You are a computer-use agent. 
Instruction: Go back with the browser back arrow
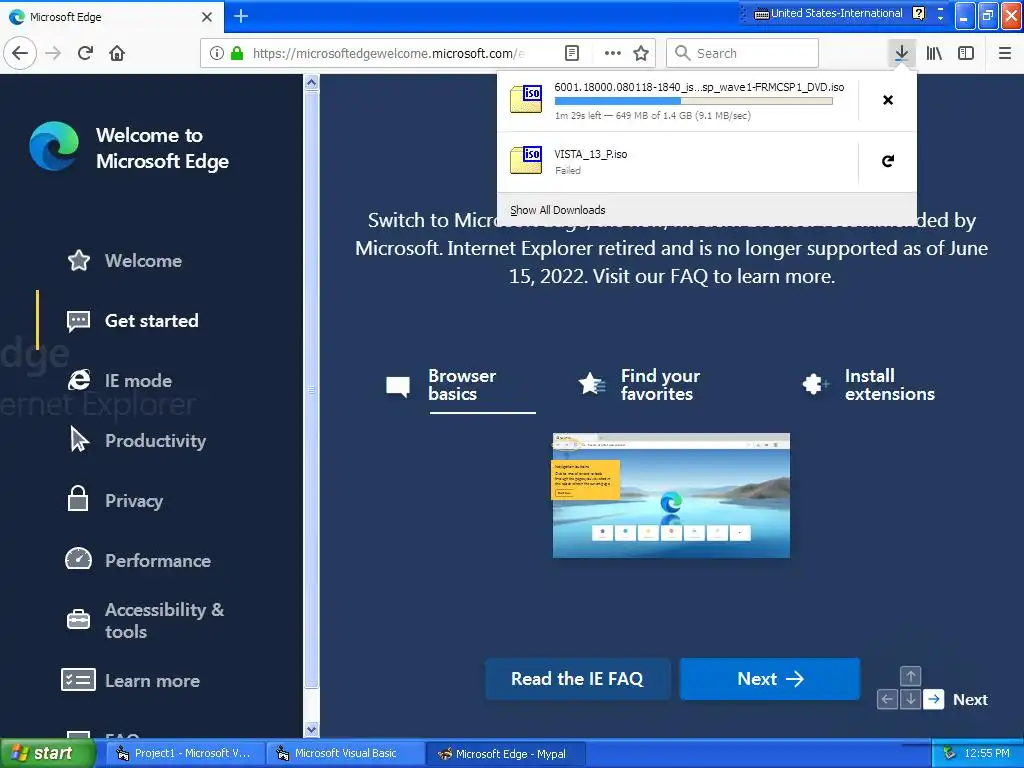(x=20, y=53)
